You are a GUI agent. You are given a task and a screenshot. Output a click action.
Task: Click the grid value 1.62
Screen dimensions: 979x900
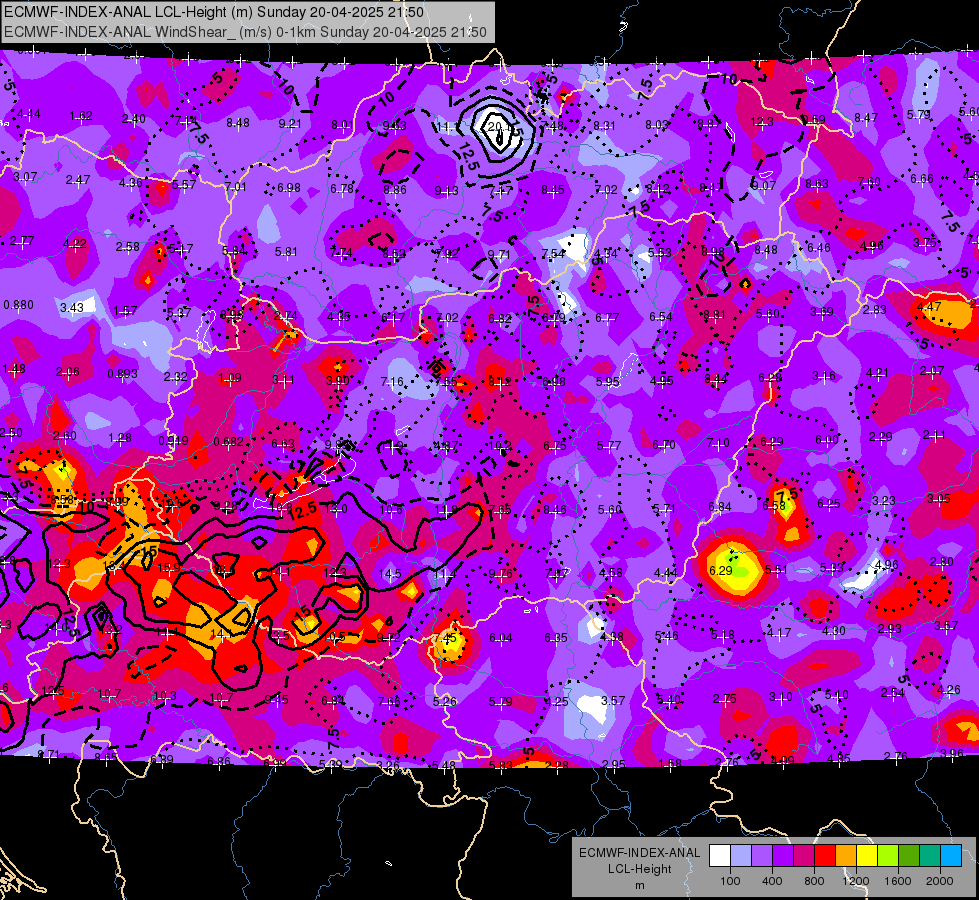(x=81, y=116)
